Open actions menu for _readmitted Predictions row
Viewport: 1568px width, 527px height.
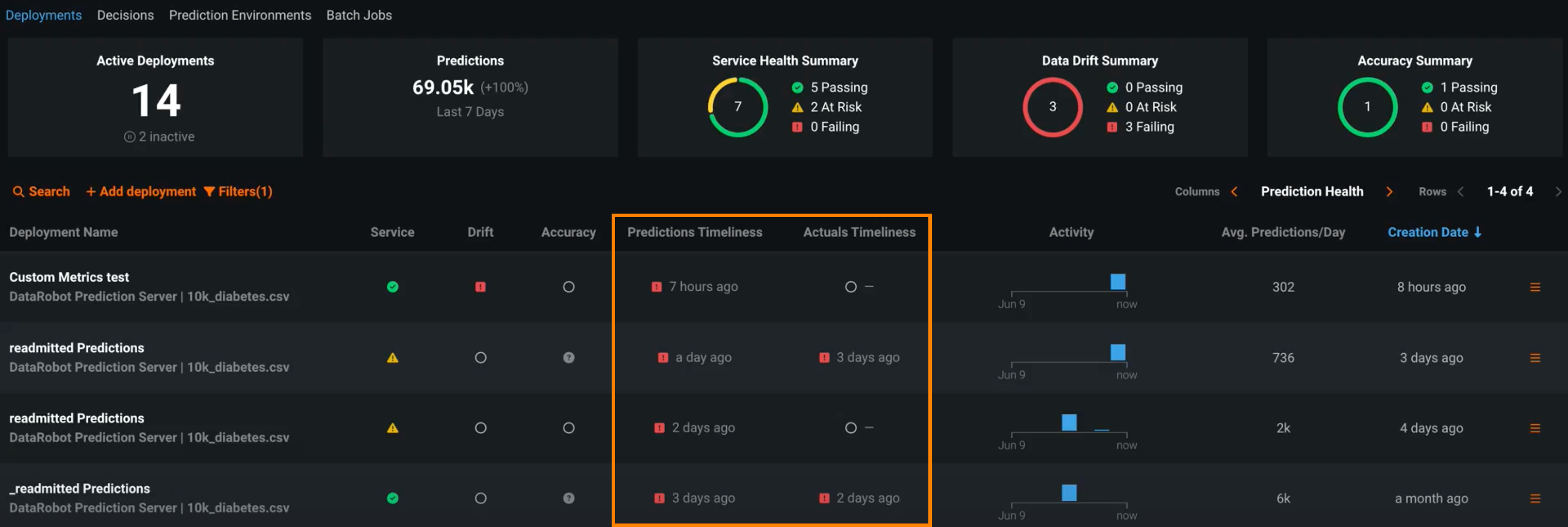(1534, 499)
